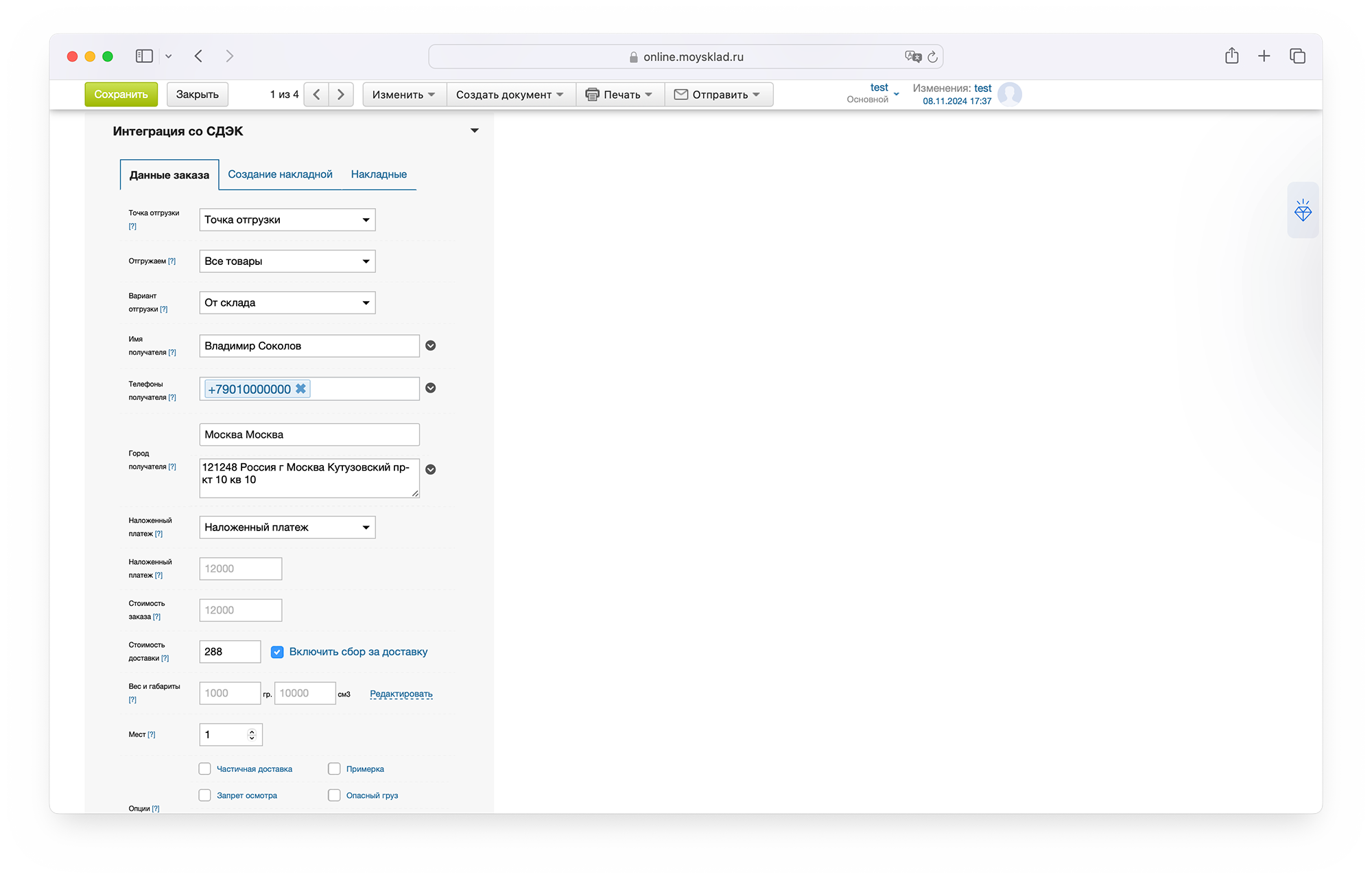Switch to "Создание накладной" tab

click(280, 174)
